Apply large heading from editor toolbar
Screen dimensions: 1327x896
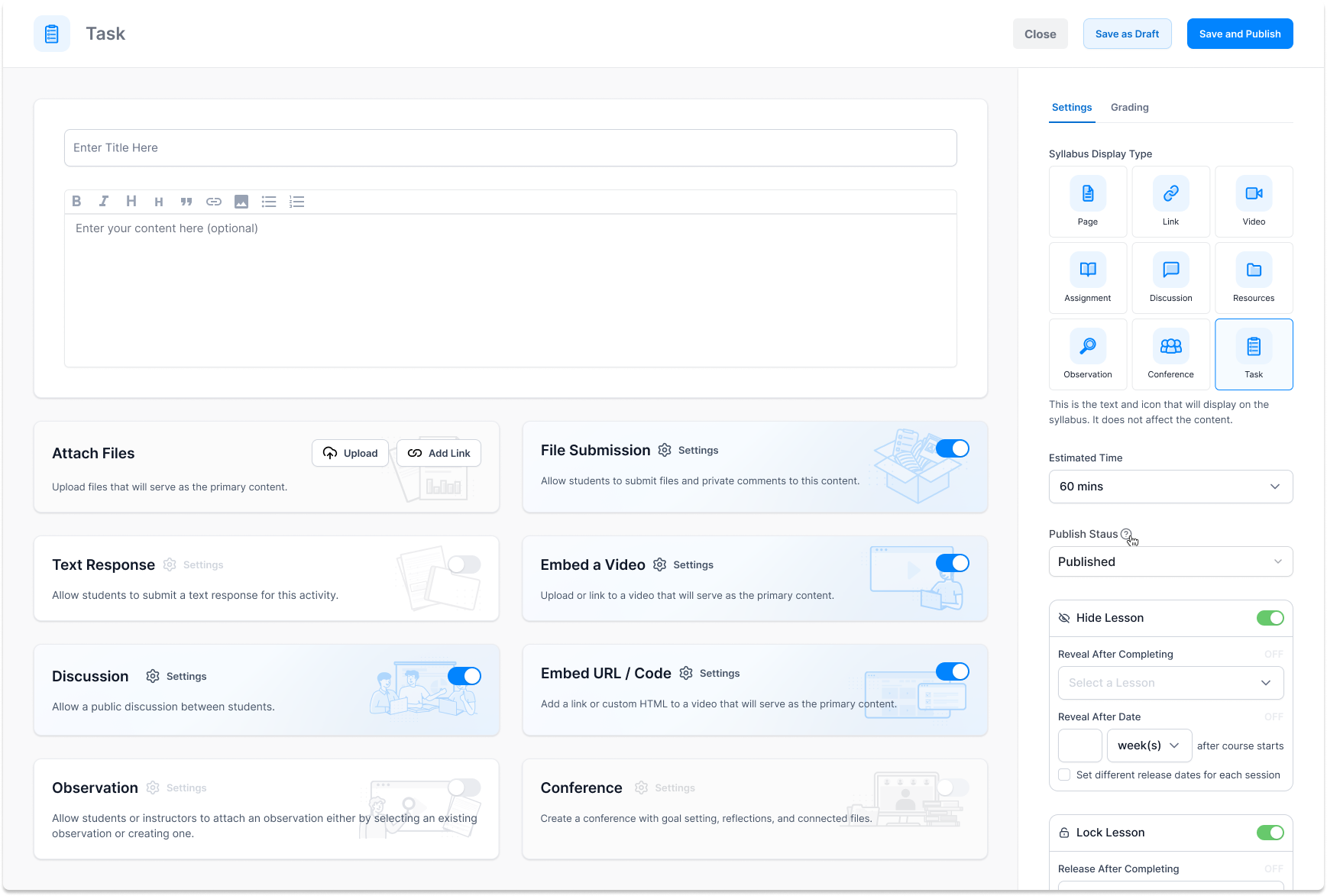[131, 202]
